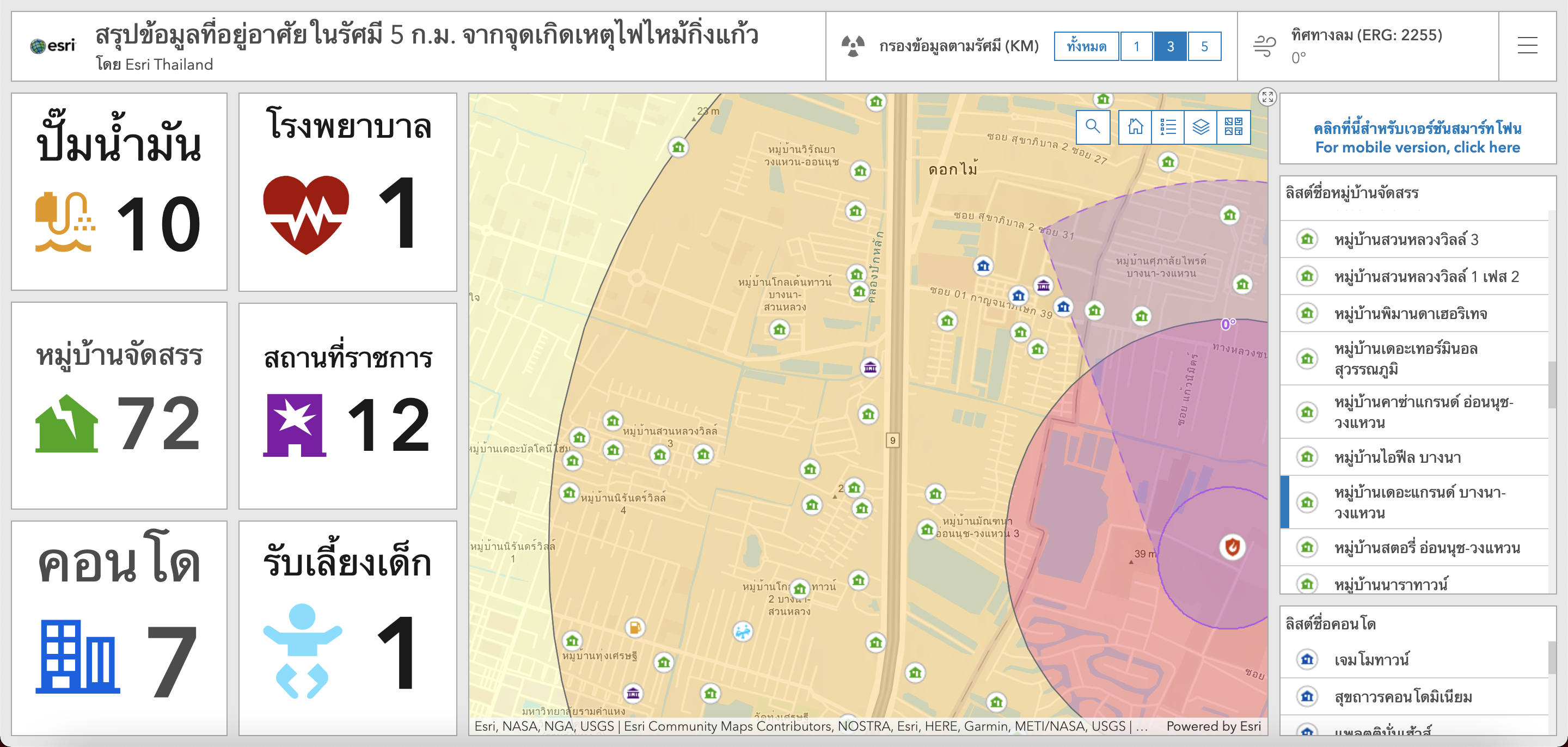Screen dimensions: 1568x747
Task: Select หมู่บ้านไอฟีล บางนา list item
Action: point(1397,457)
